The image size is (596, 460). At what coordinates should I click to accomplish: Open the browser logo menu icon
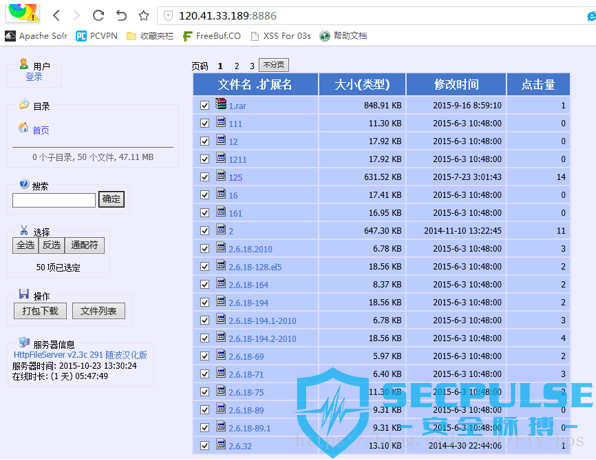coord(23,12)
